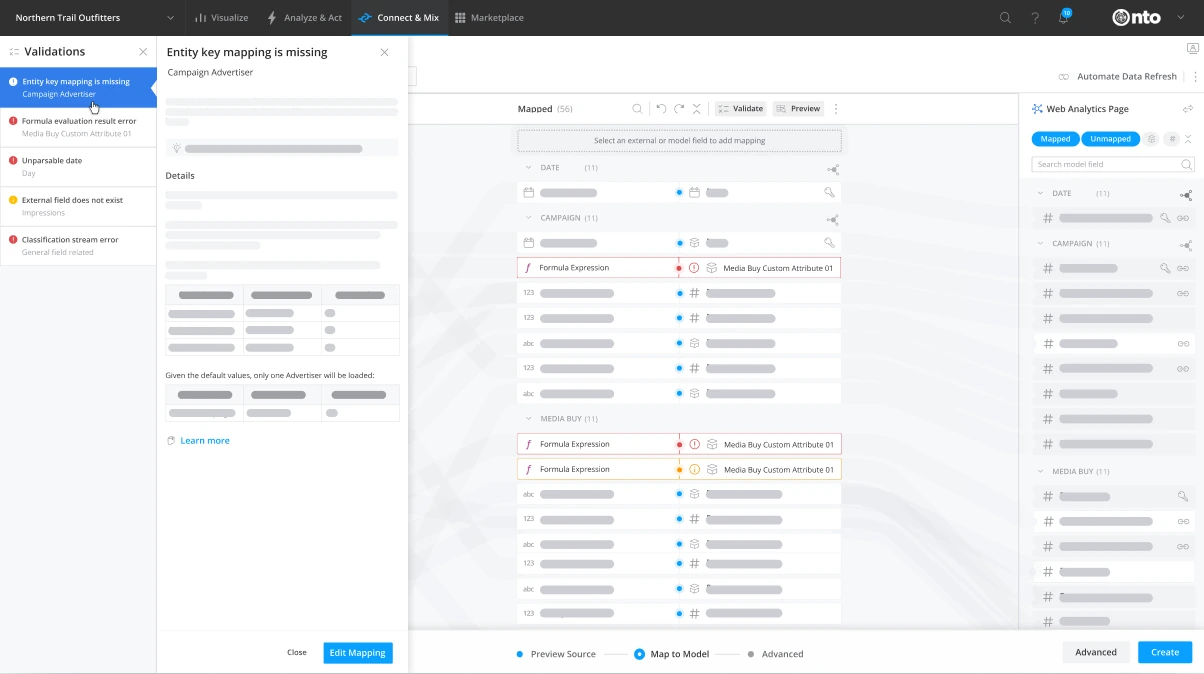Open the help question mark icon
This screenshot has height=674, width=1204.
[x=1035, y=18]
